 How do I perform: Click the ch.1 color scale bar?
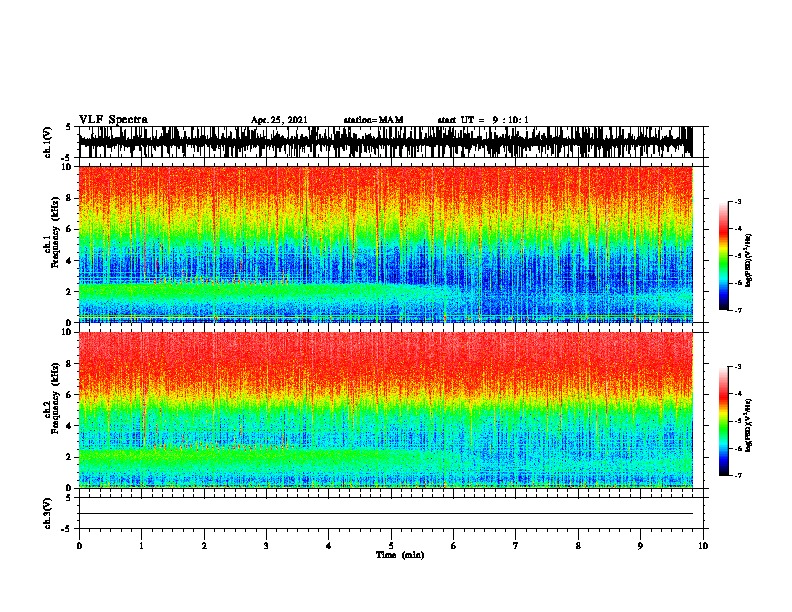click(723, 256)
